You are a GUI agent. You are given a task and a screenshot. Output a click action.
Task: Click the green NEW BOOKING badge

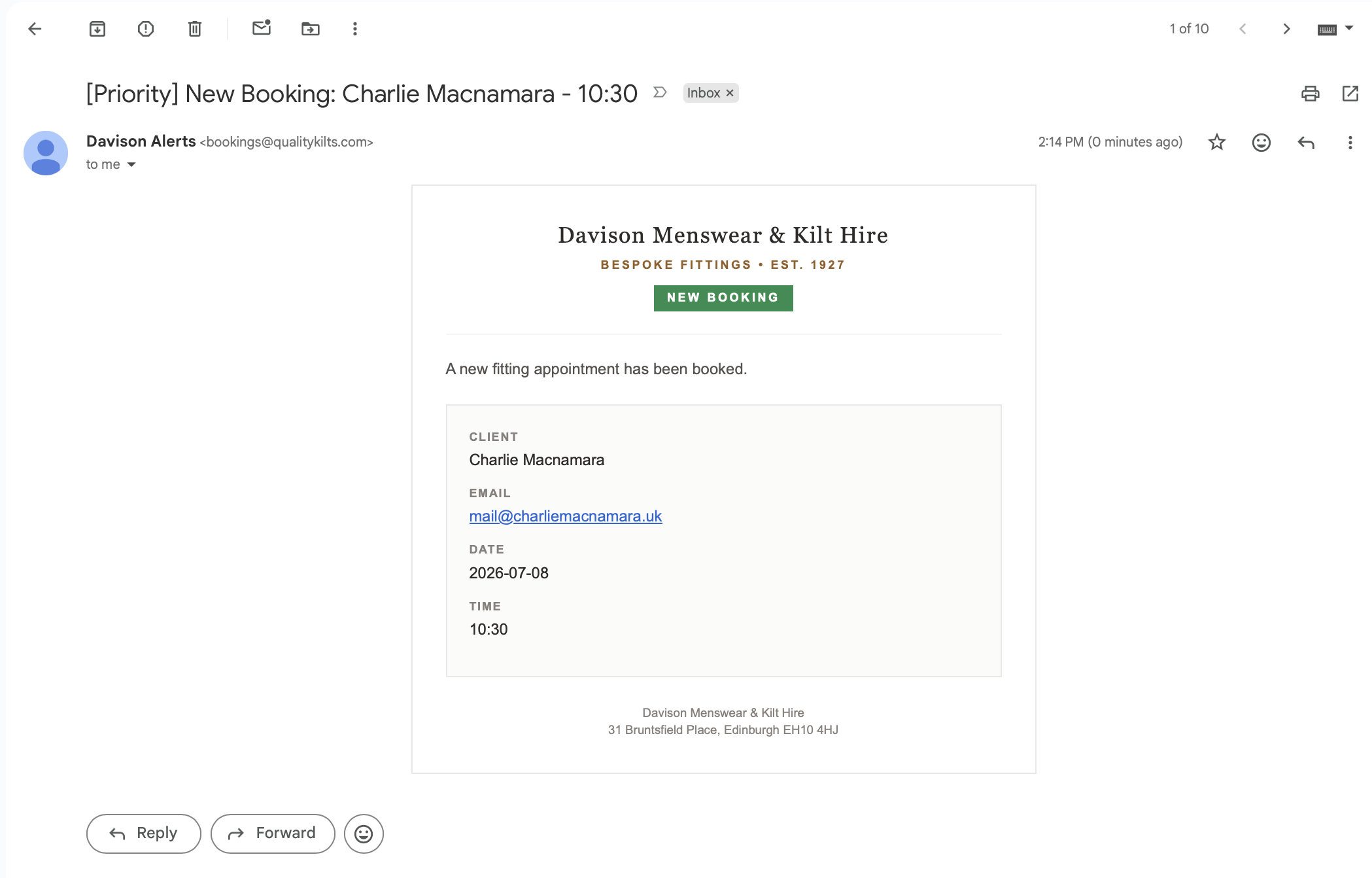[x=723, y=298]
